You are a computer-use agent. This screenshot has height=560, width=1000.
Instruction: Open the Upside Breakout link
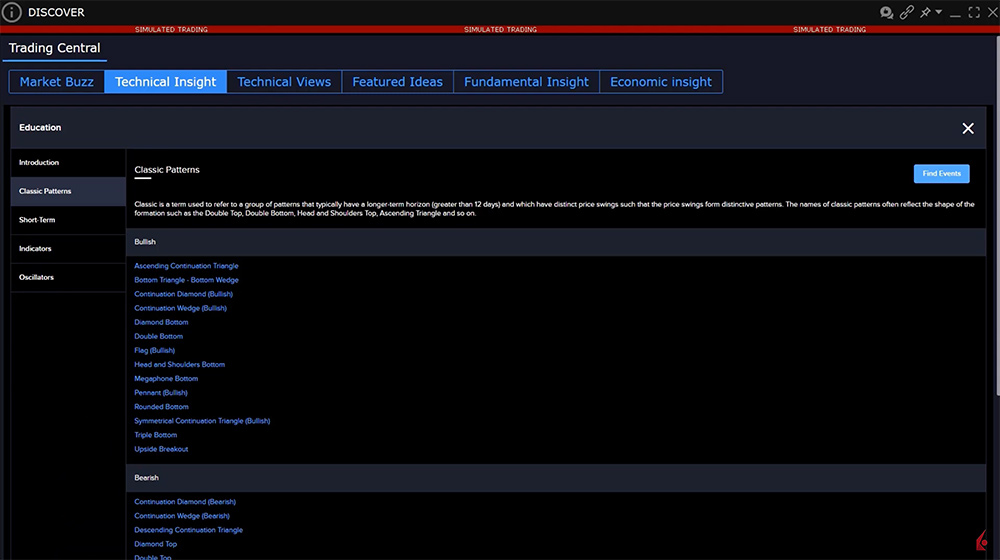point(161,449)
